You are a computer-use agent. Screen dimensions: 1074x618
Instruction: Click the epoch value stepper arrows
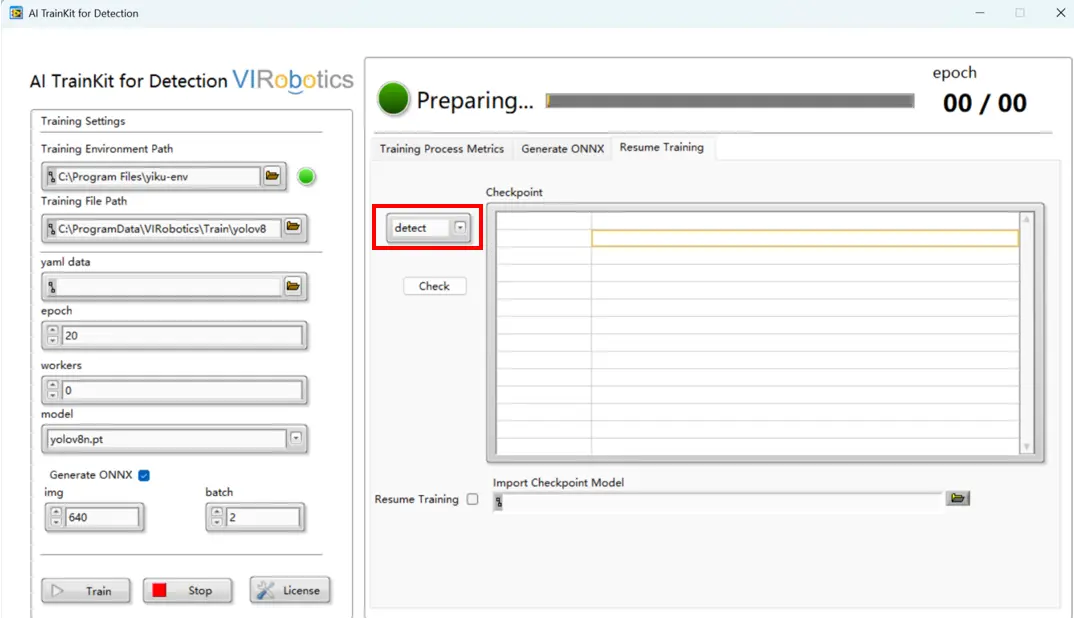(53, 336)
